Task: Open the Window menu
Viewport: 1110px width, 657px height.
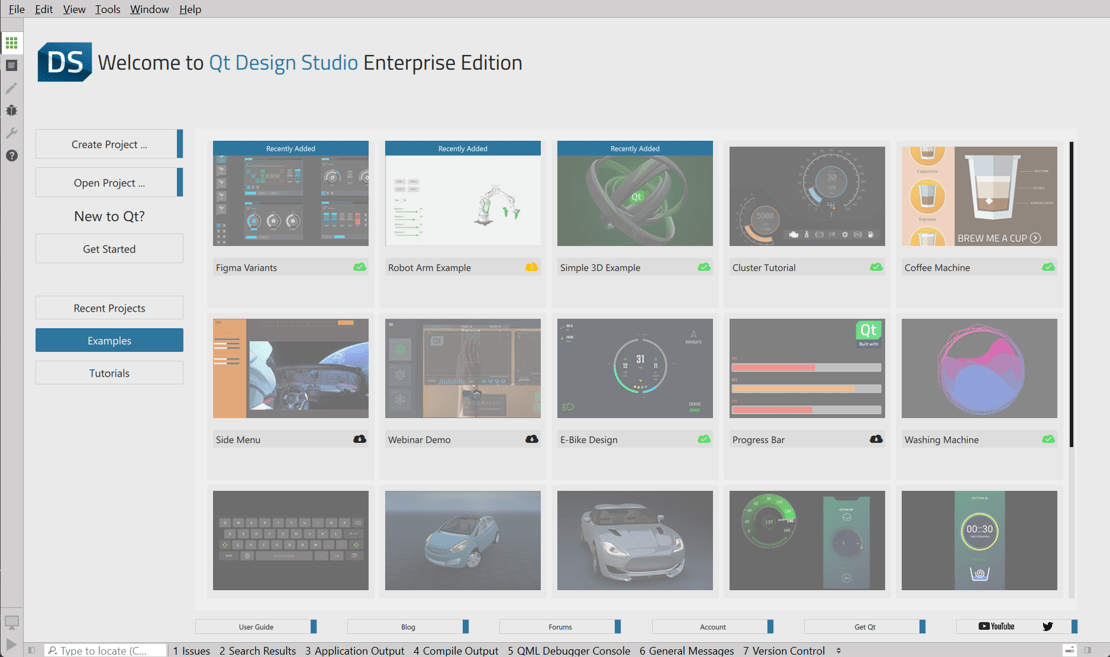Action: (x=148, y=9)
